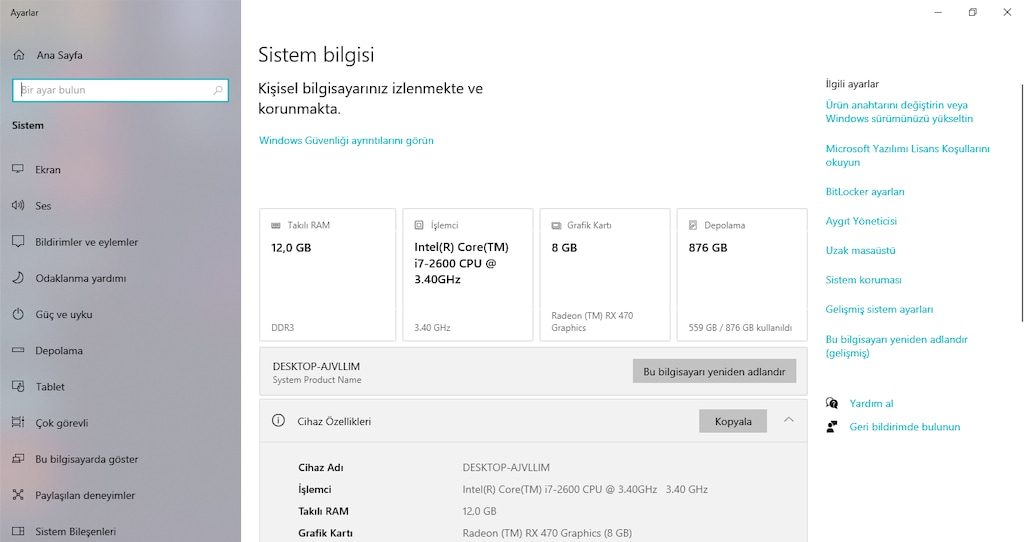Click Bu bilgisayarı yeniden adlandır button

[x=714, y=372]
